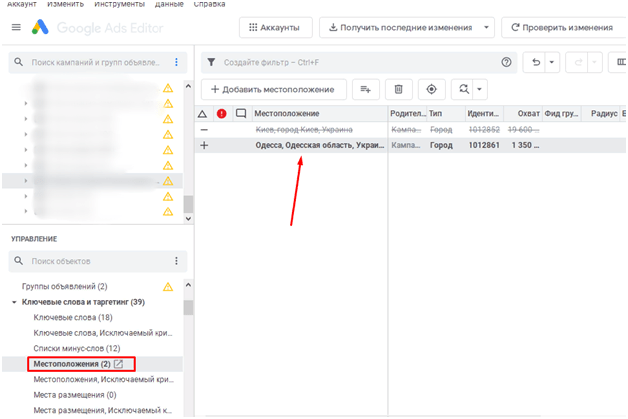Image resolution: width=628 pixels, height=419 pixels.
Task: Collapse Ключевые слова и таргетинг section
Action: click(14, 302)
